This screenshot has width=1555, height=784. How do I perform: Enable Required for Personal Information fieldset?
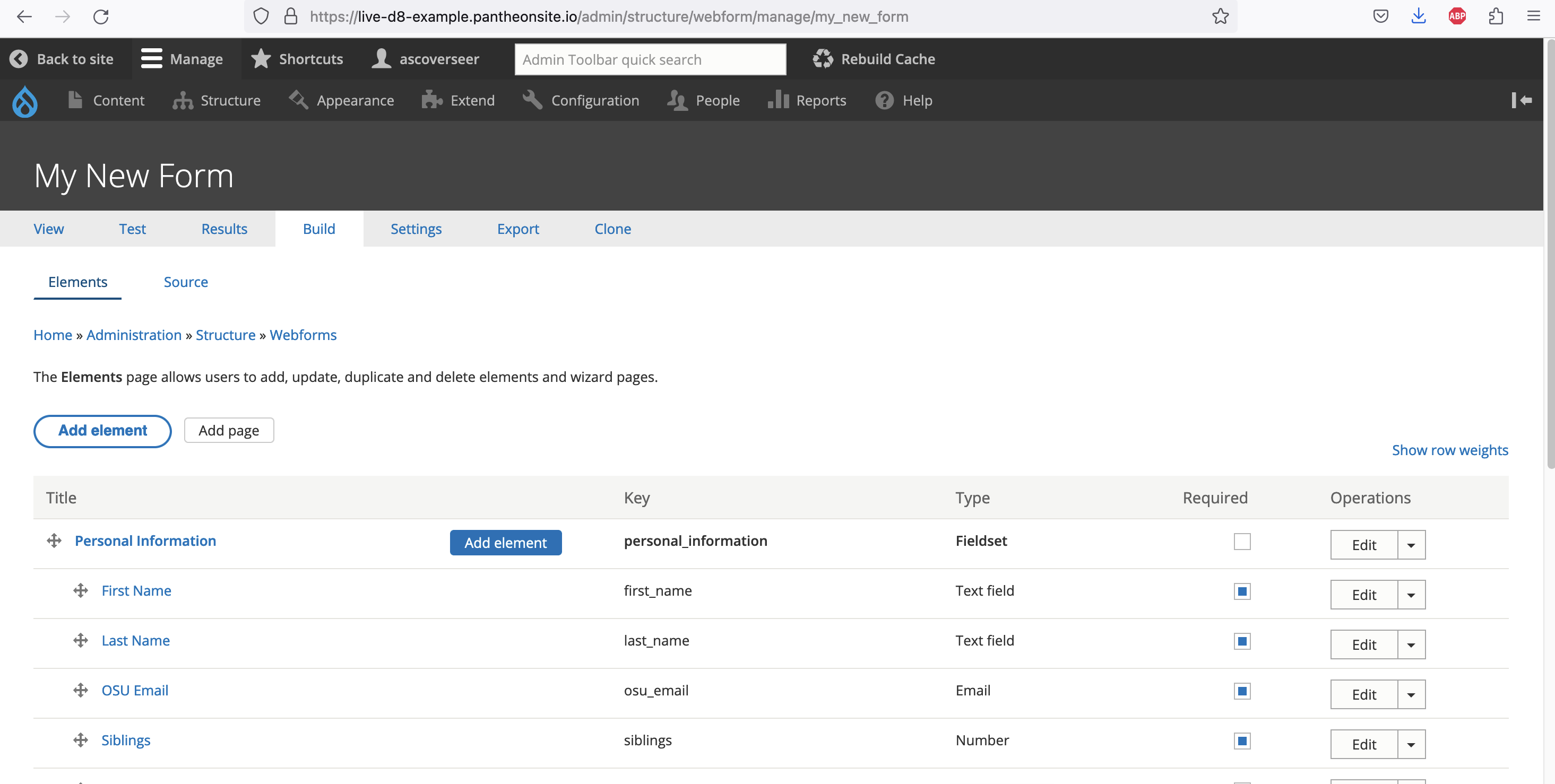tap(1242, 542)
